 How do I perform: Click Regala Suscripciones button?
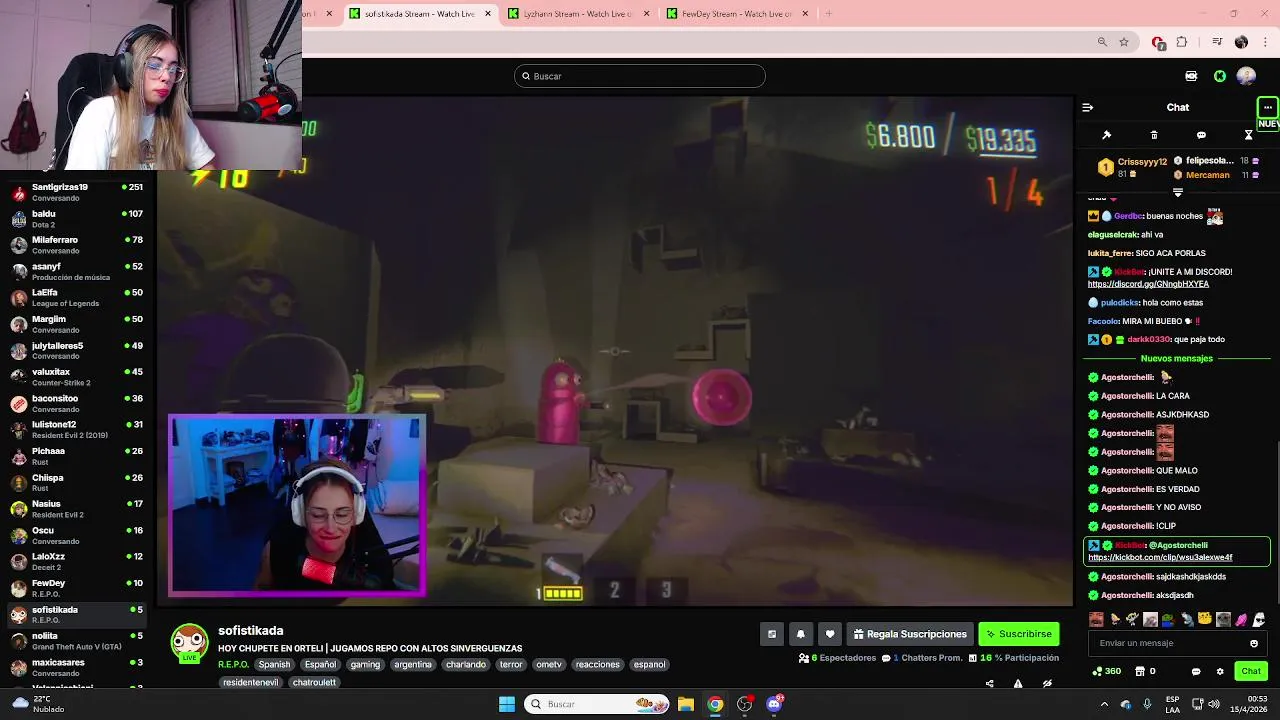click(x=909, y=634)
